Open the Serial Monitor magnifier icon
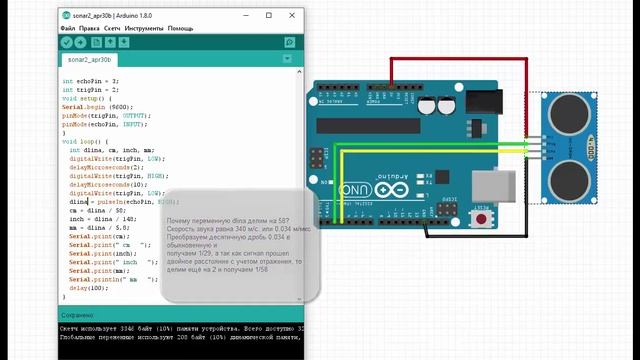 [290, 42]
